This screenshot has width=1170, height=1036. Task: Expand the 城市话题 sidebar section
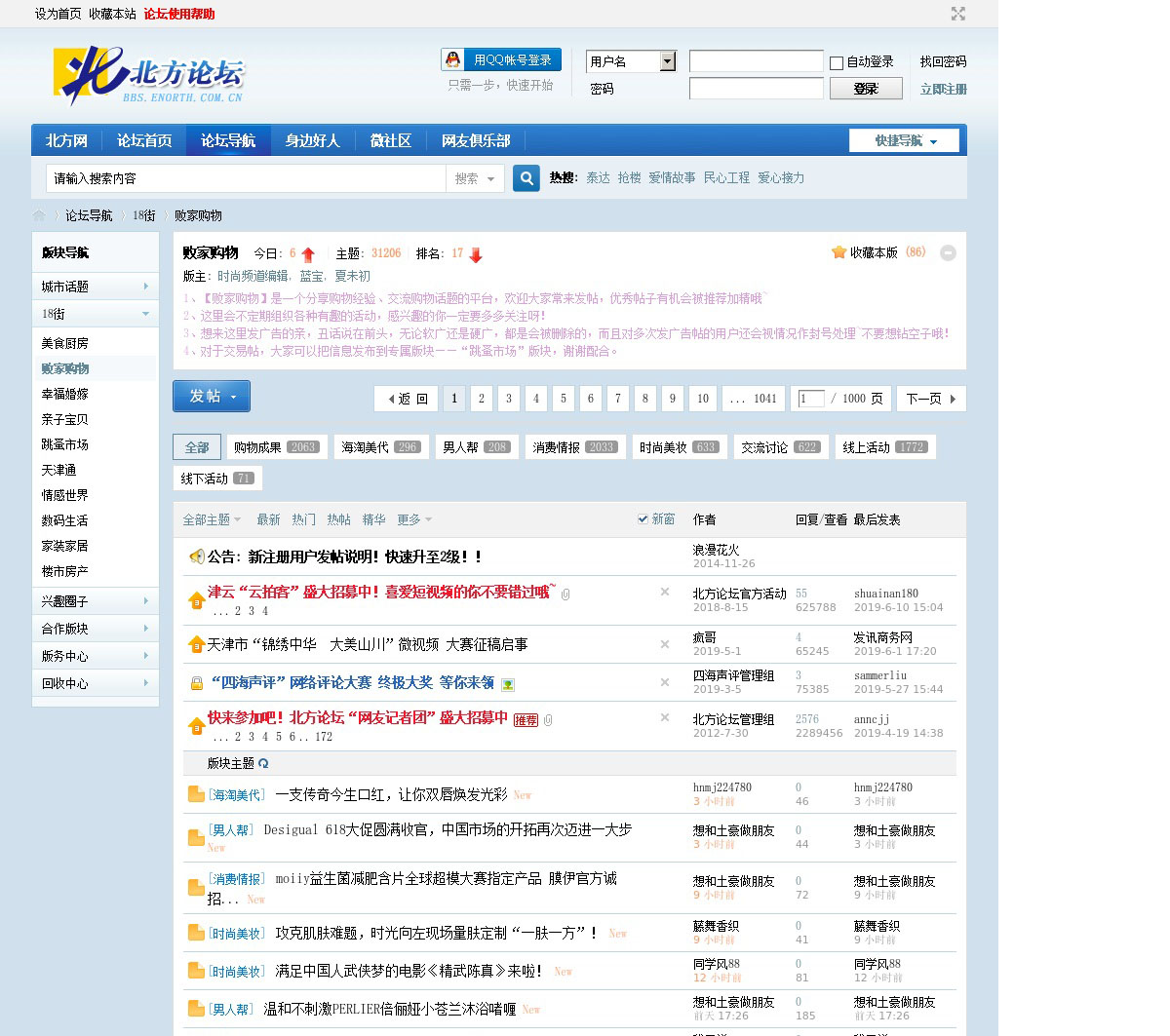click(95, 287)
